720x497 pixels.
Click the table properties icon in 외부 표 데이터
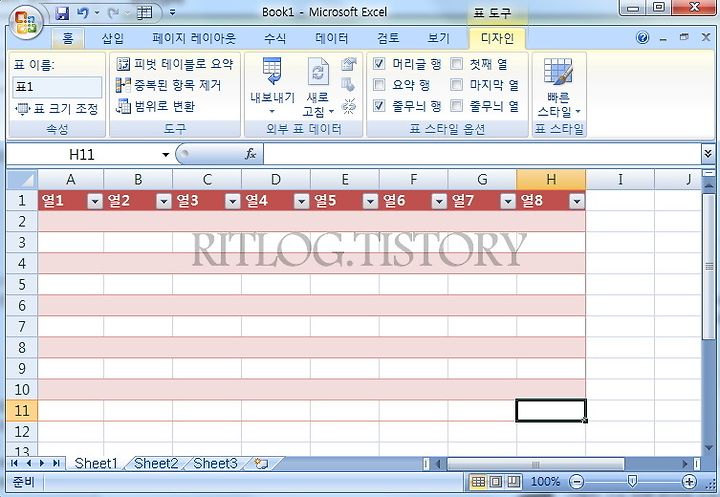click(x=349, y=64)
